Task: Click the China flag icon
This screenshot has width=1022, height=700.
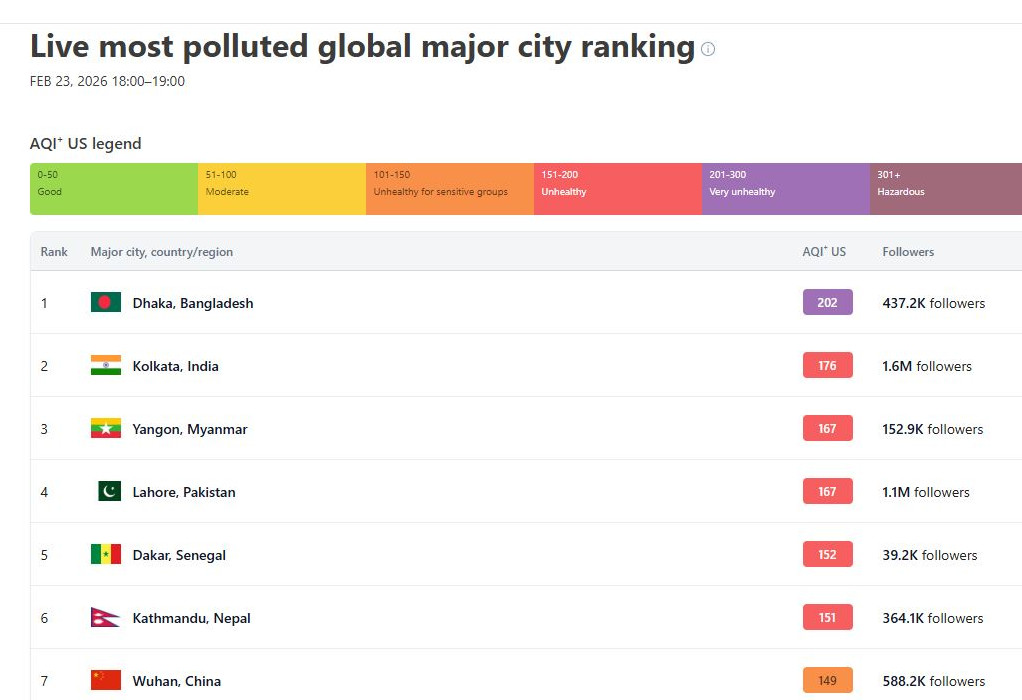Action: point(106,681)
